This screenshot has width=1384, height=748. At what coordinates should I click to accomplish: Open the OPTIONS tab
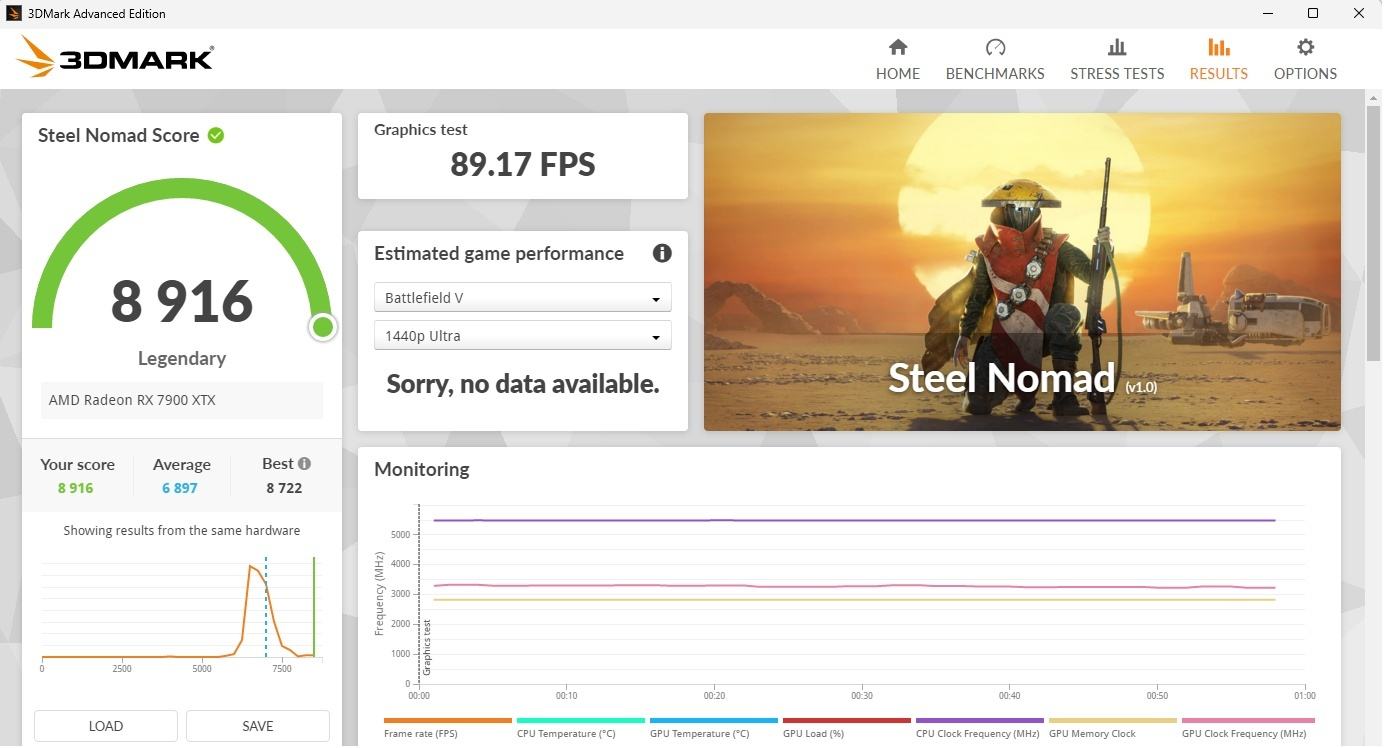tap(1305, 60)
